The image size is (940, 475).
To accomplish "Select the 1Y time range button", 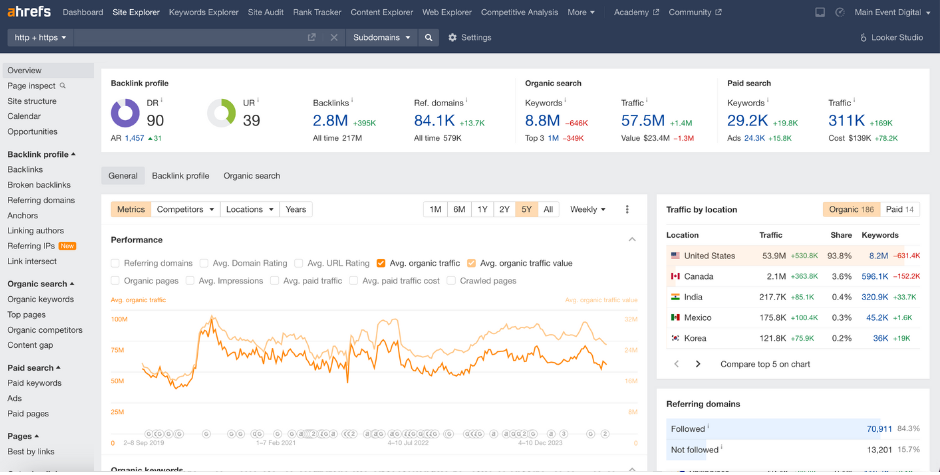I will click(482, 210).
